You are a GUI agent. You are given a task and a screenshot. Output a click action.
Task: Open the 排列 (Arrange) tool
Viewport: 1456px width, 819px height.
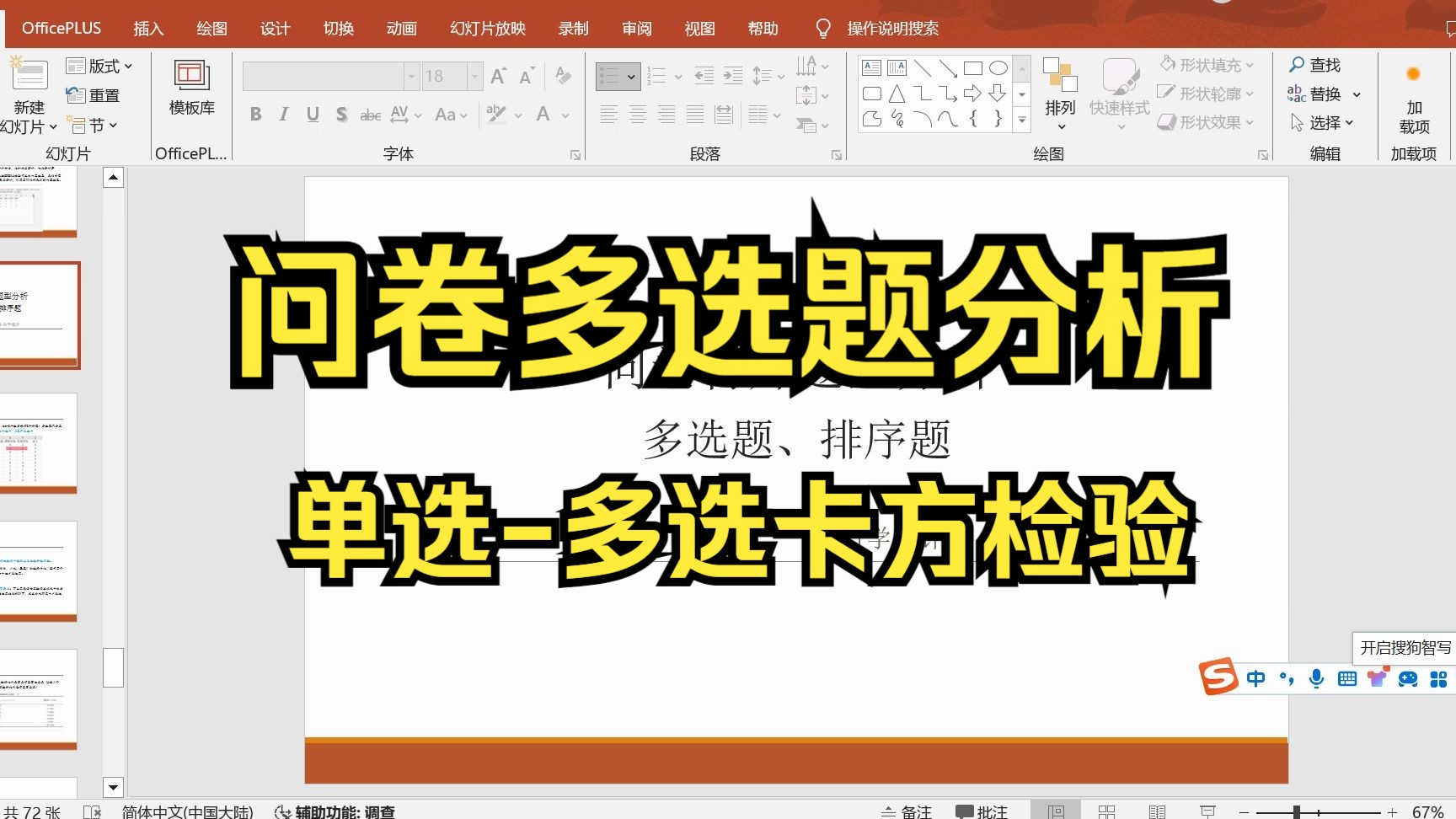(1061, 94)
